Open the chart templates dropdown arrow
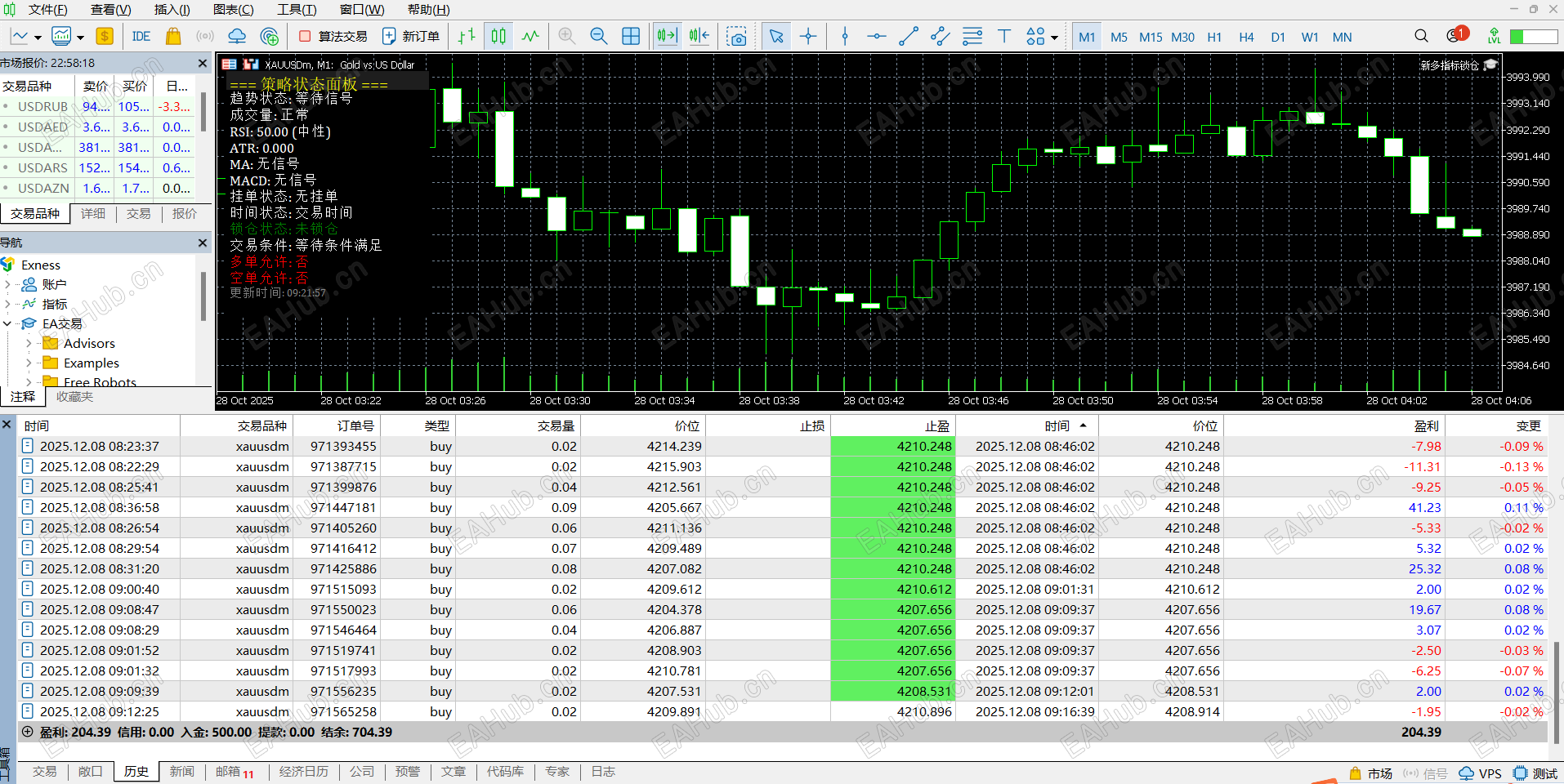This screenshot has width=1564, height=784. (x=80, y=38)
